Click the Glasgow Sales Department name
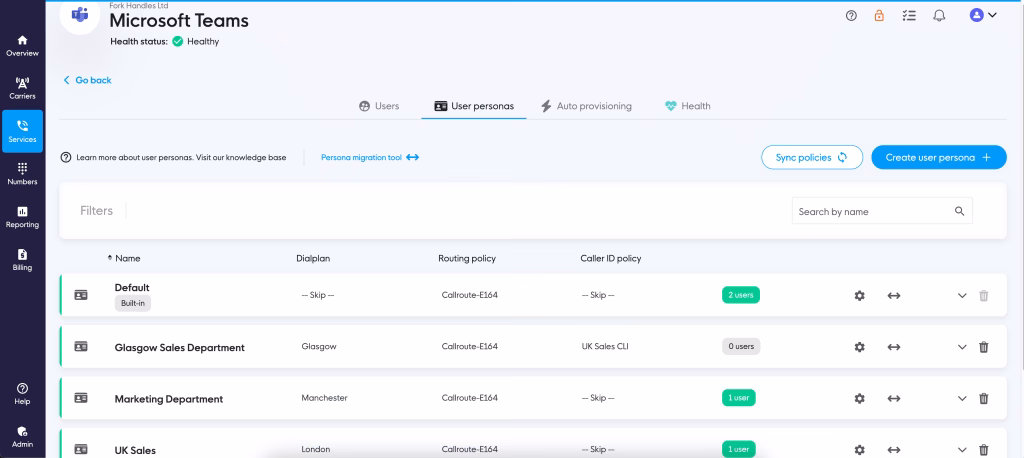Viewport: 1024px width, 458px height. tap(180, 348)
